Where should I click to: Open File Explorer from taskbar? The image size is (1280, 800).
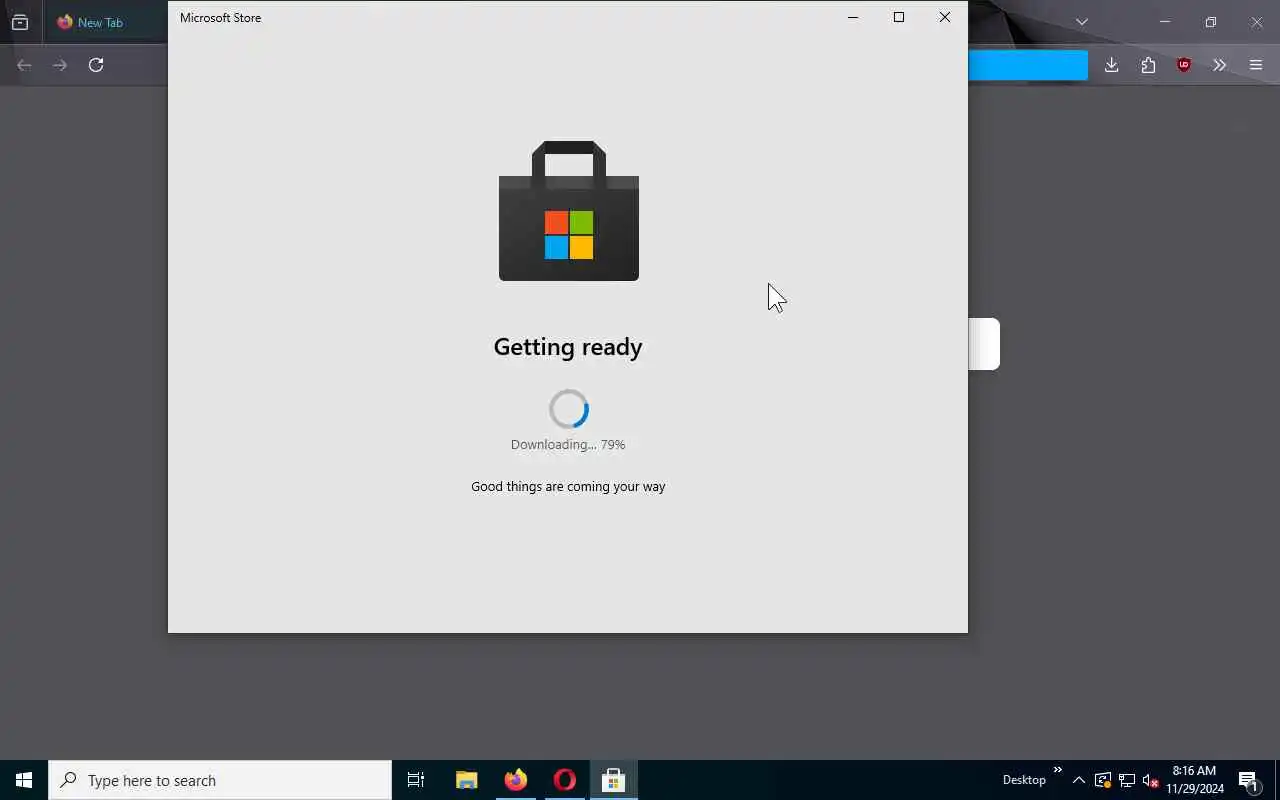point(466,780)
